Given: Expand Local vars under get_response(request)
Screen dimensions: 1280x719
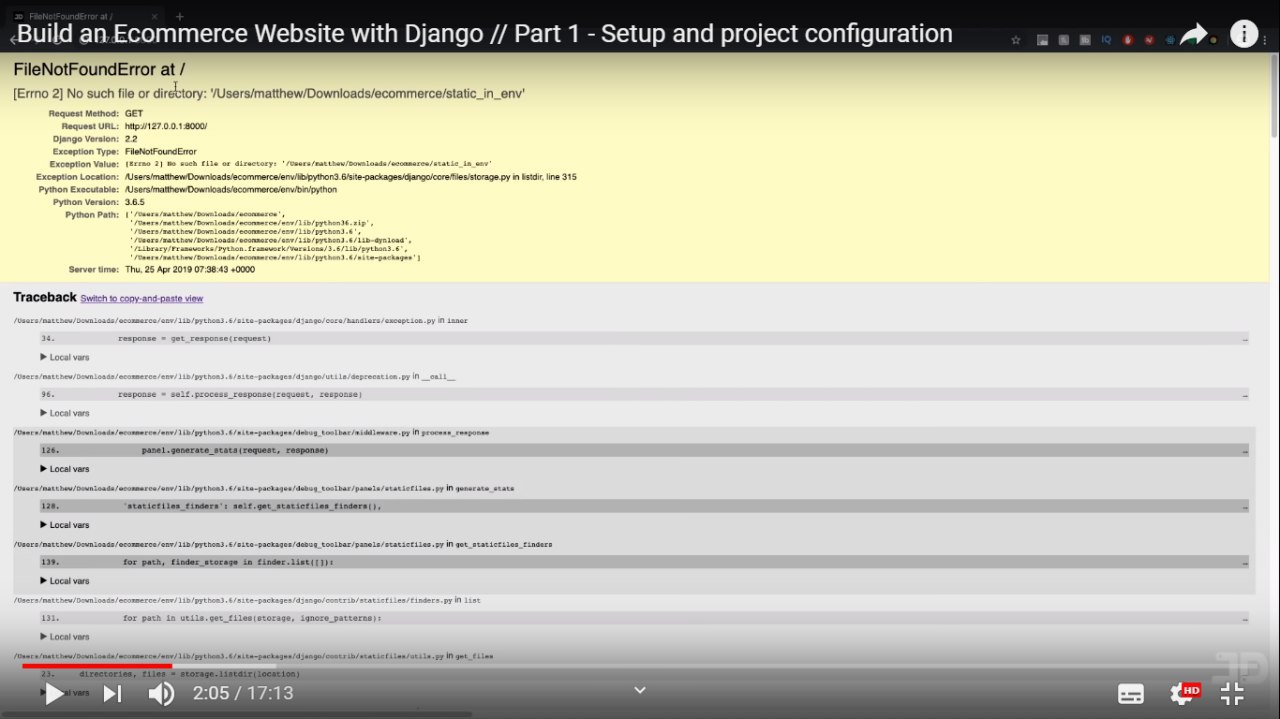Looking at the screenshot, I should click(x=65, y=357).
